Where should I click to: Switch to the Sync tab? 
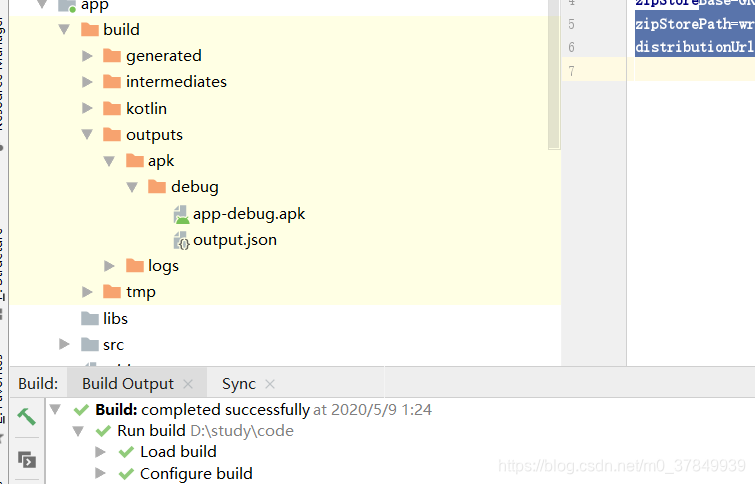[239, 384]
